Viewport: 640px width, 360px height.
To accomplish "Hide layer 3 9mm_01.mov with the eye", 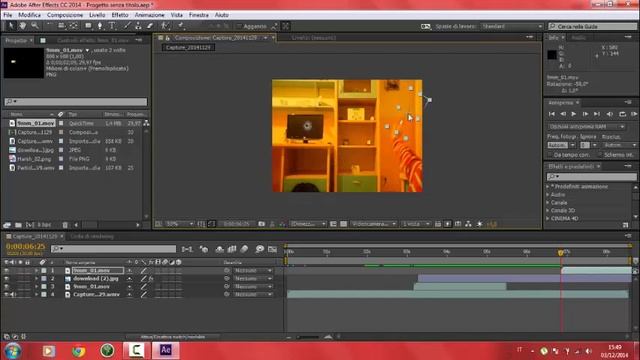I will pyautogui.click(x=6, y=287).
